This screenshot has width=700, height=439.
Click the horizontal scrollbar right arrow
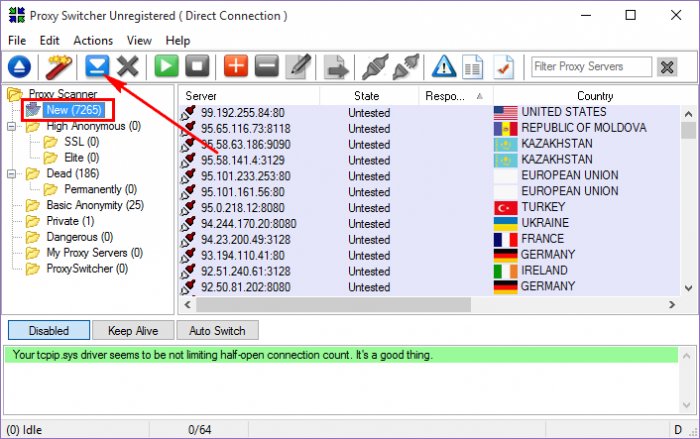click(671, 305)
